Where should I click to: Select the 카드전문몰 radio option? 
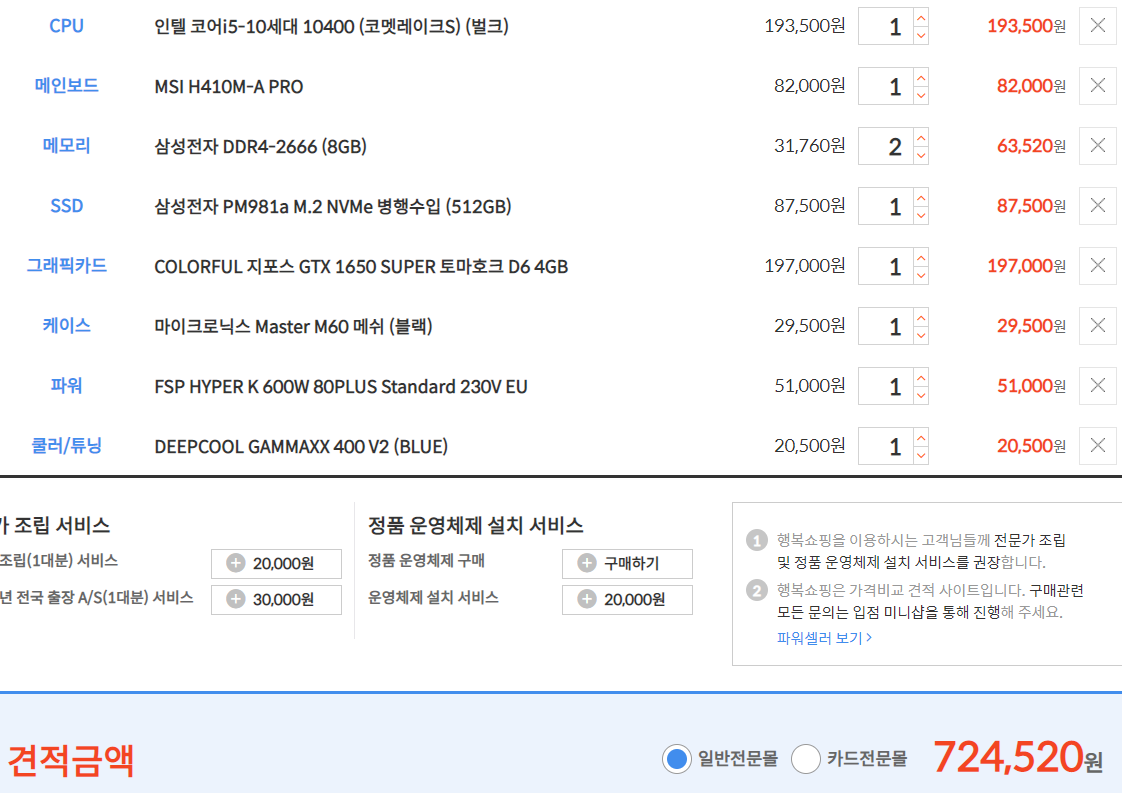click(806, 759)
